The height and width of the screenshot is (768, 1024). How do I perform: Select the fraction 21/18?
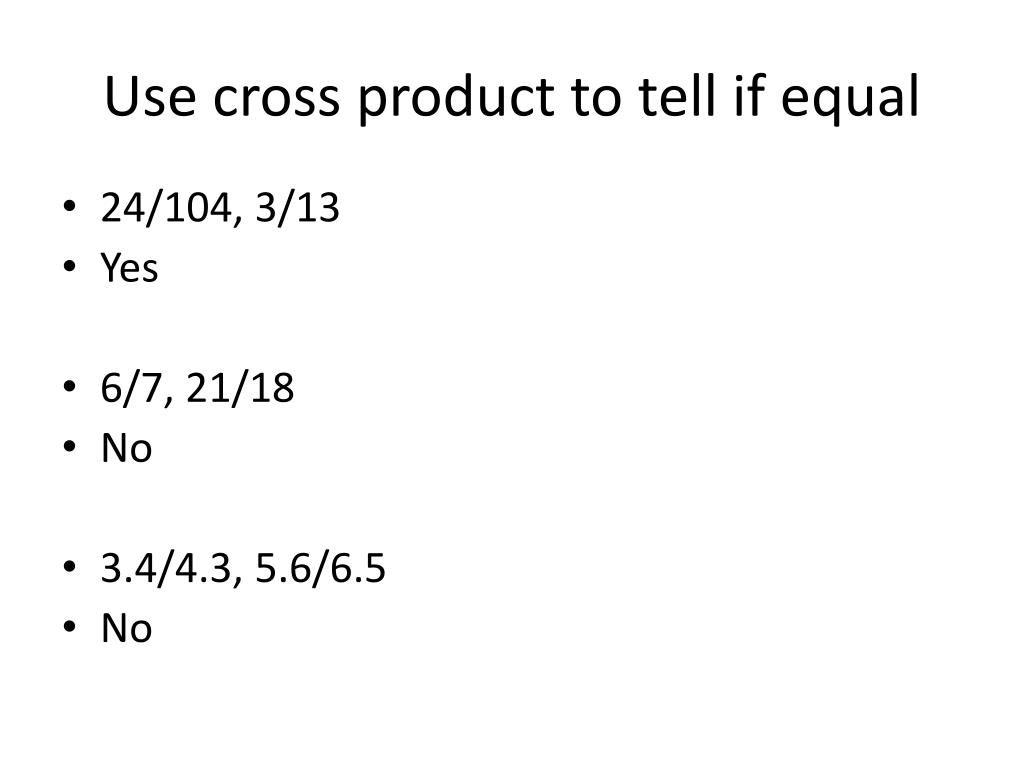pos(240,388)
